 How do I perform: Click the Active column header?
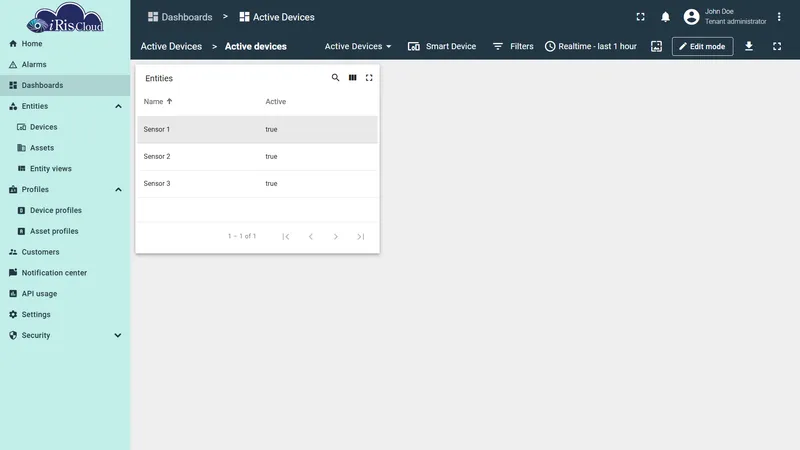pyautogui.click(x=276, y=102)
